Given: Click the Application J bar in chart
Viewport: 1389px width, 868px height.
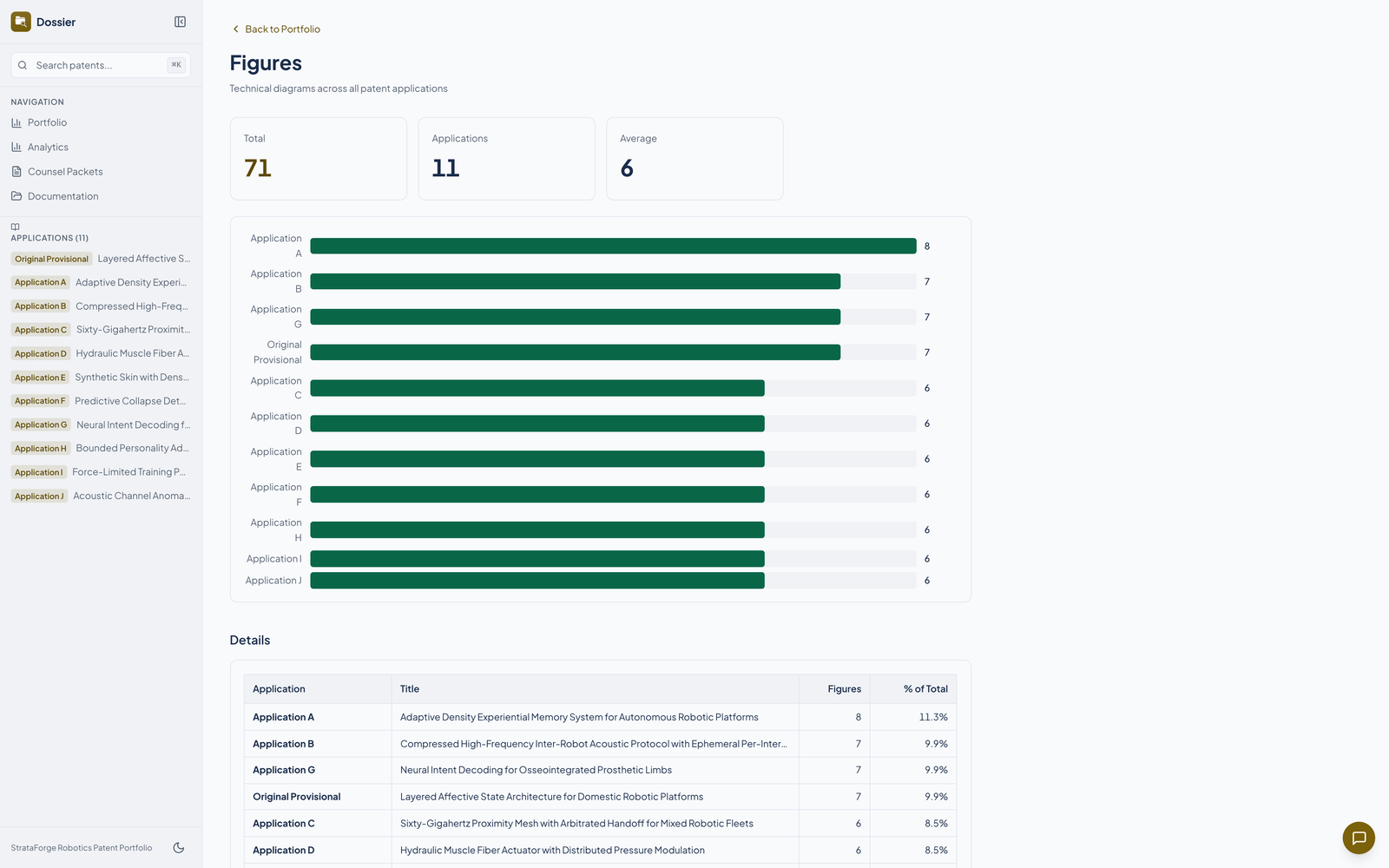Looking at the screenshot, I should click(537, 581).
